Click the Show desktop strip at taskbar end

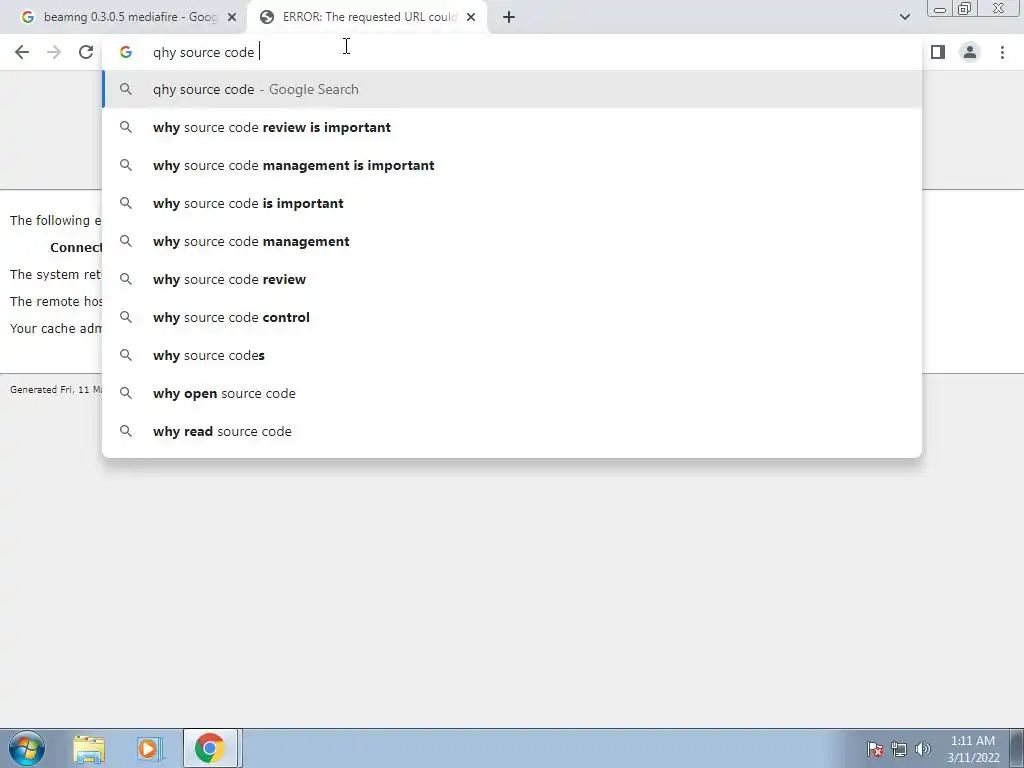(x=1017, y=748)
